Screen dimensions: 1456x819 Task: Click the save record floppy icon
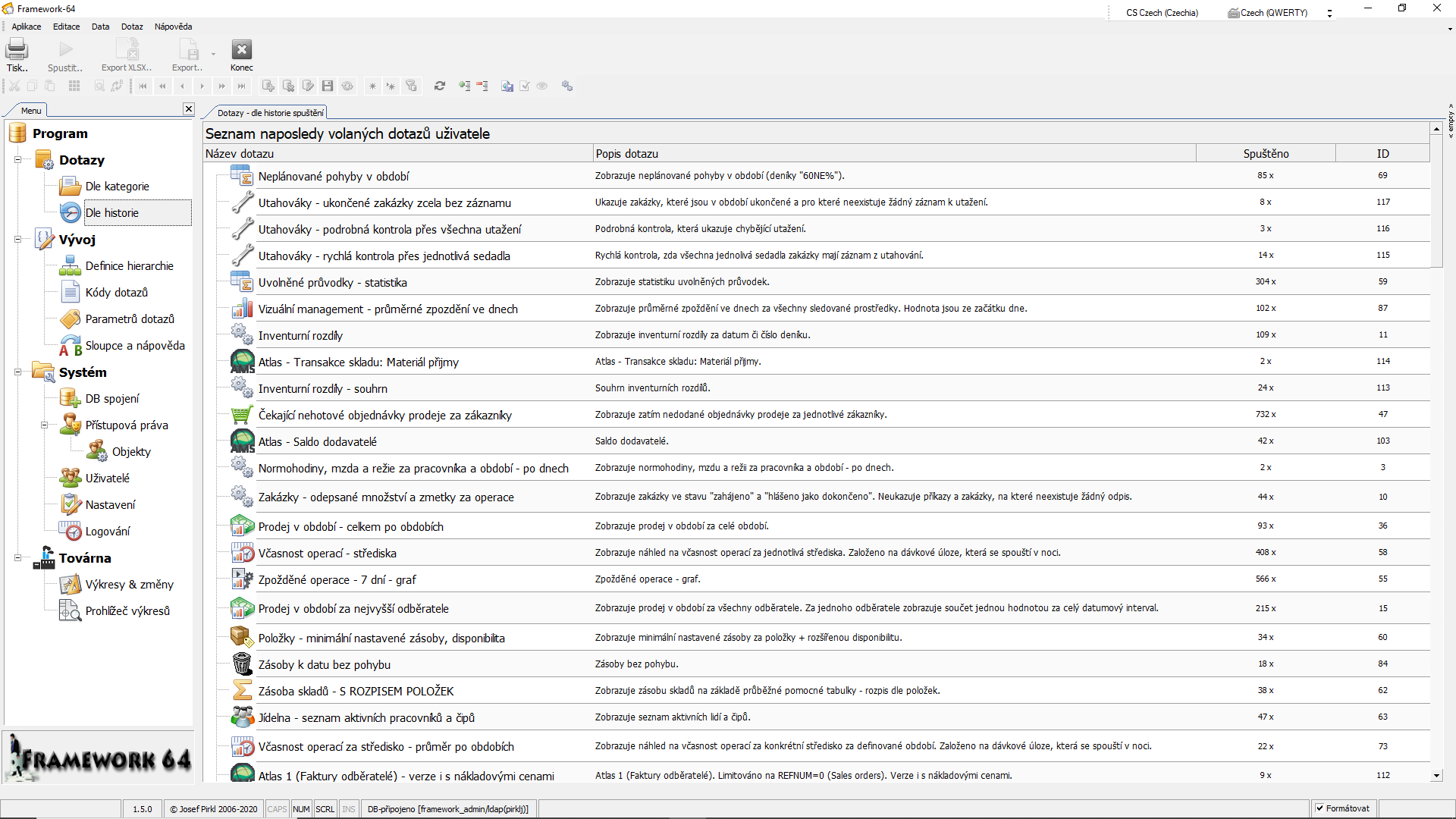(x=328, y=86)
